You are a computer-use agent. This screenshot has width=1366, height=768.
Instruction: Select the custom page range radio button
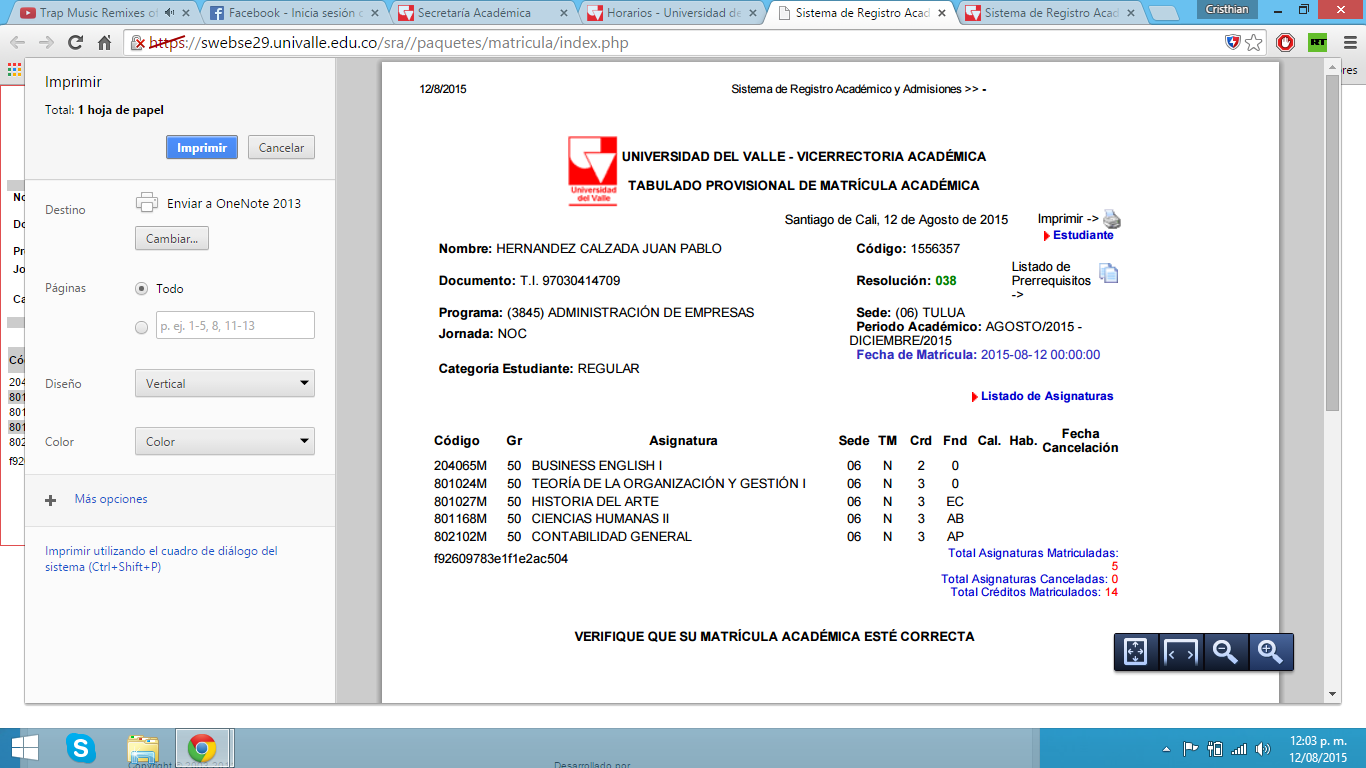141,326
